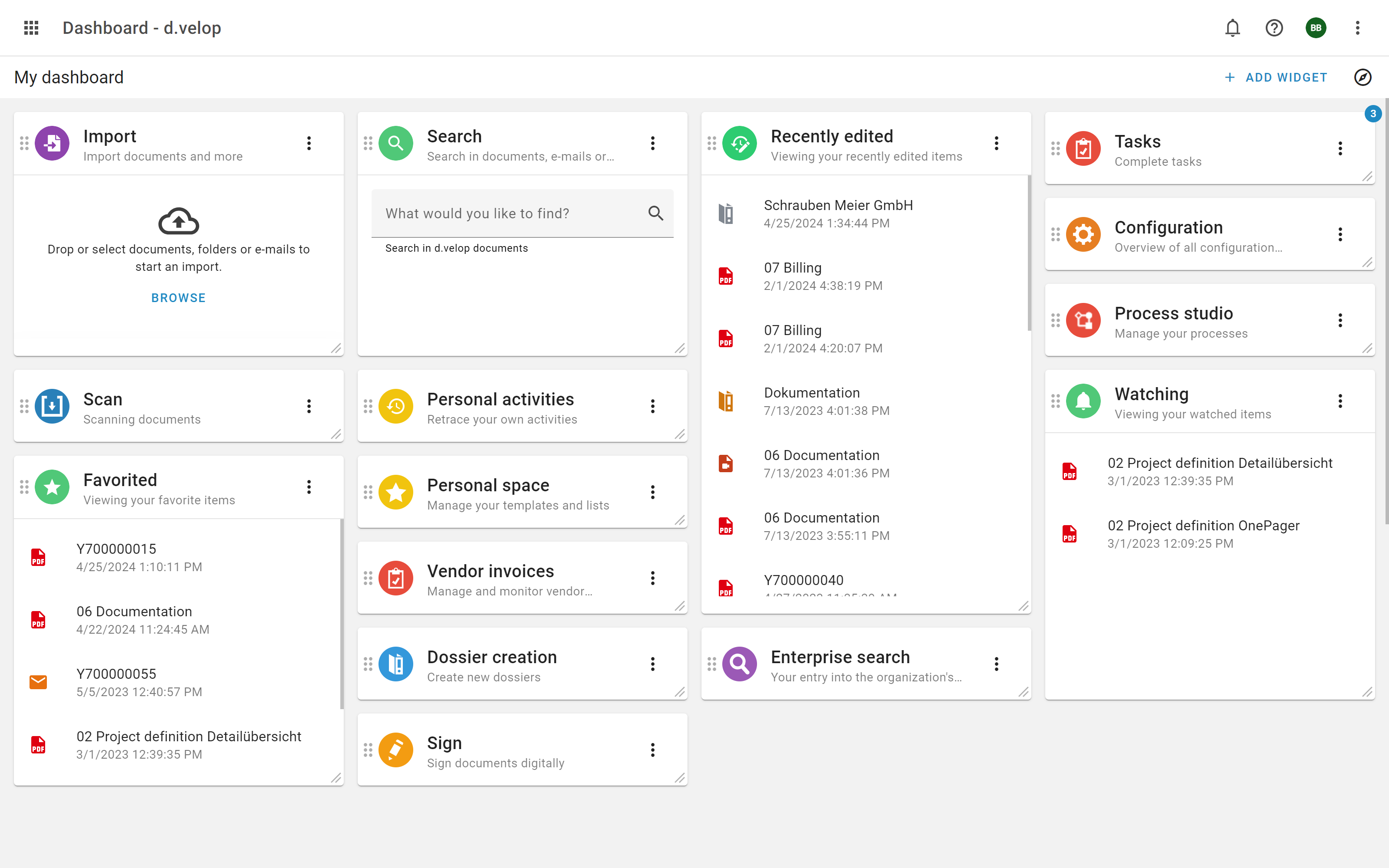Click the Favorited star icon
Screen dimensions: 1389x868
point(52,487)
